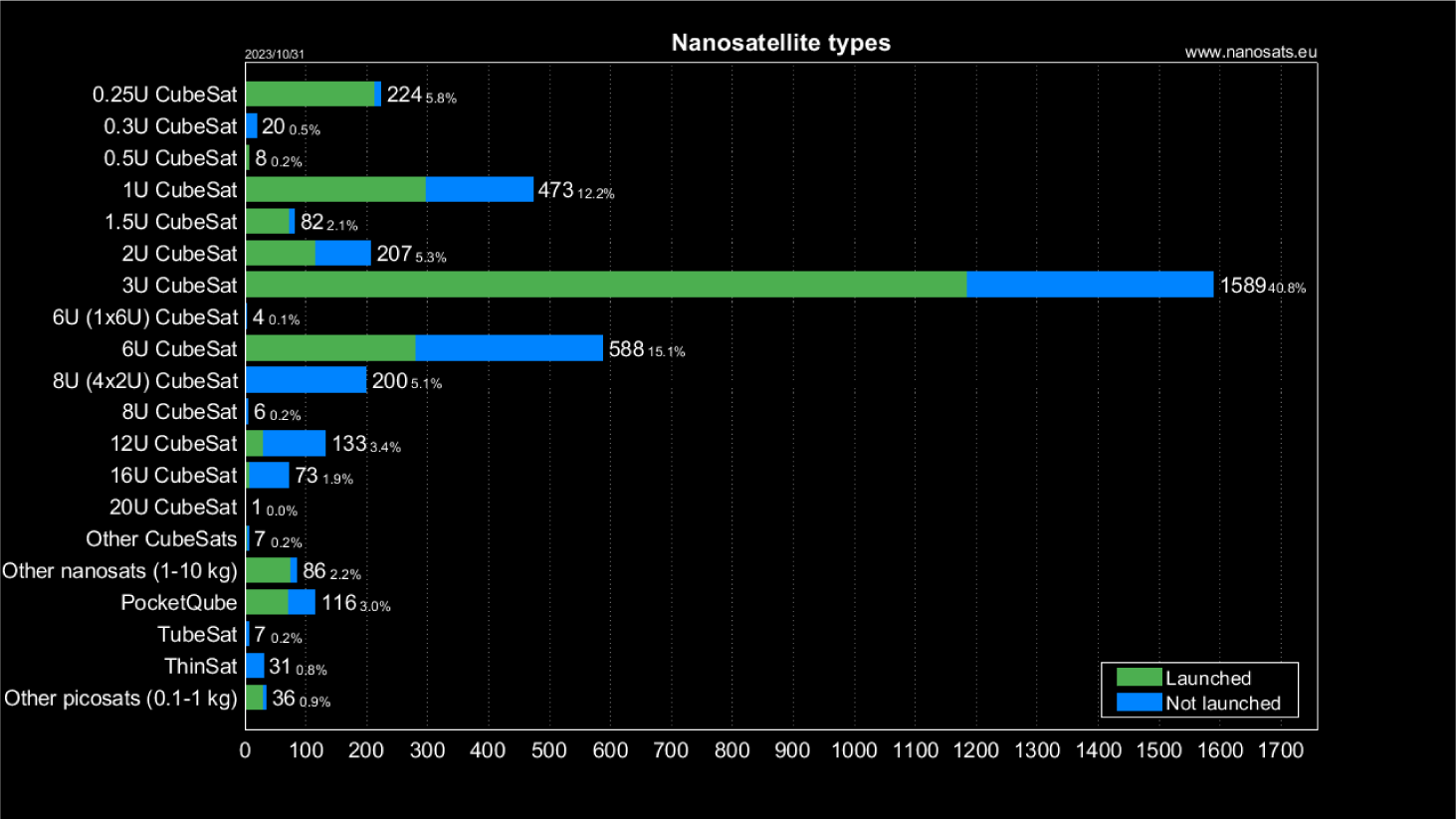The width and height of the screenshot is (1456, 819).
Task: Click the green Launched legend swatch
Action: click(x=1139, y=678)
